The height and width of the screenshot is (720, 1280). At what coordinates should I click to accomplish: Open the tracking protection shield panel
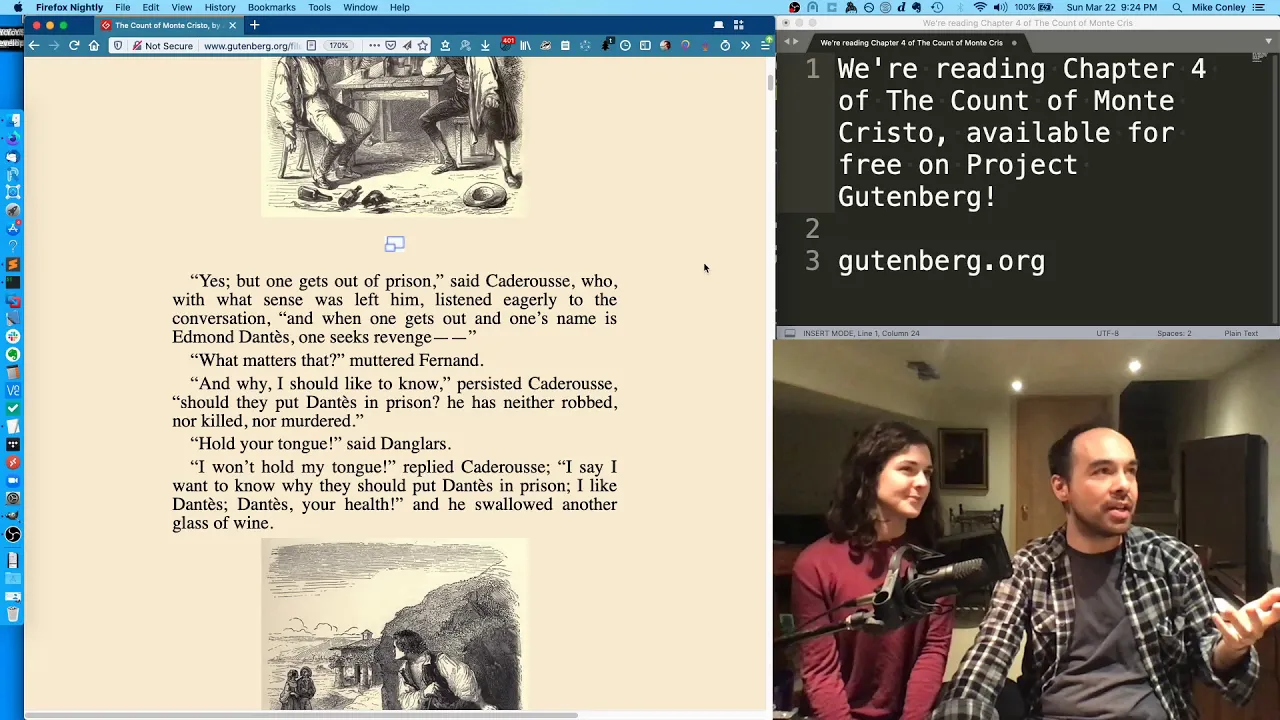click(118, 45)
